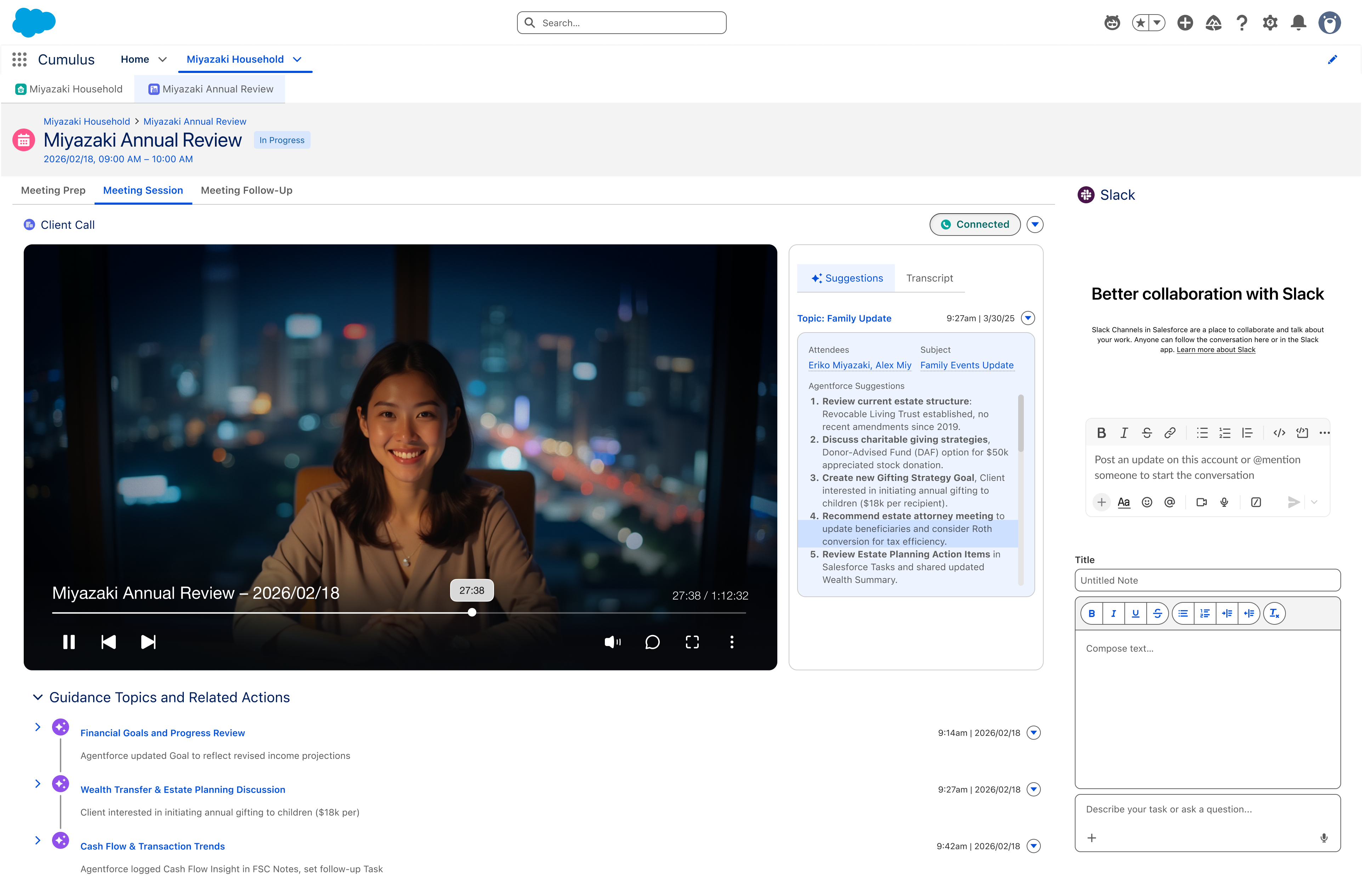Switch to the Meeting Prep tab
Screen dimensions: 1362x896
pos(53,190)
